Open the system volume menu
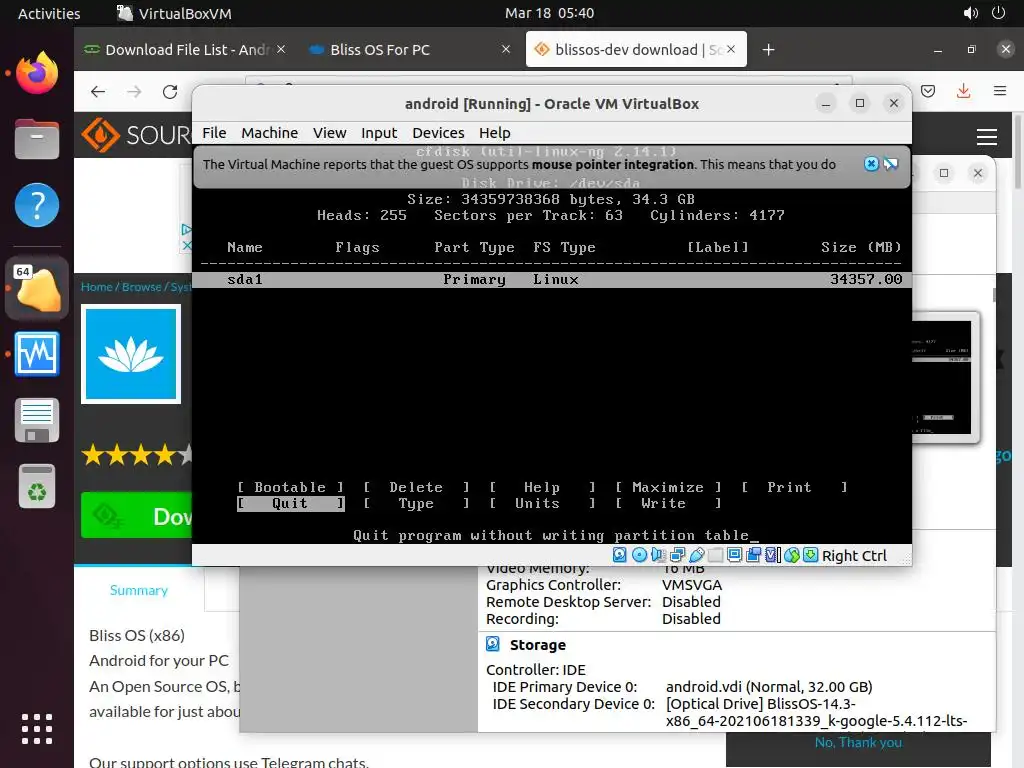The width and height of the screenshot is (1024, 768). pyautogui.click(x=970, y=13)
